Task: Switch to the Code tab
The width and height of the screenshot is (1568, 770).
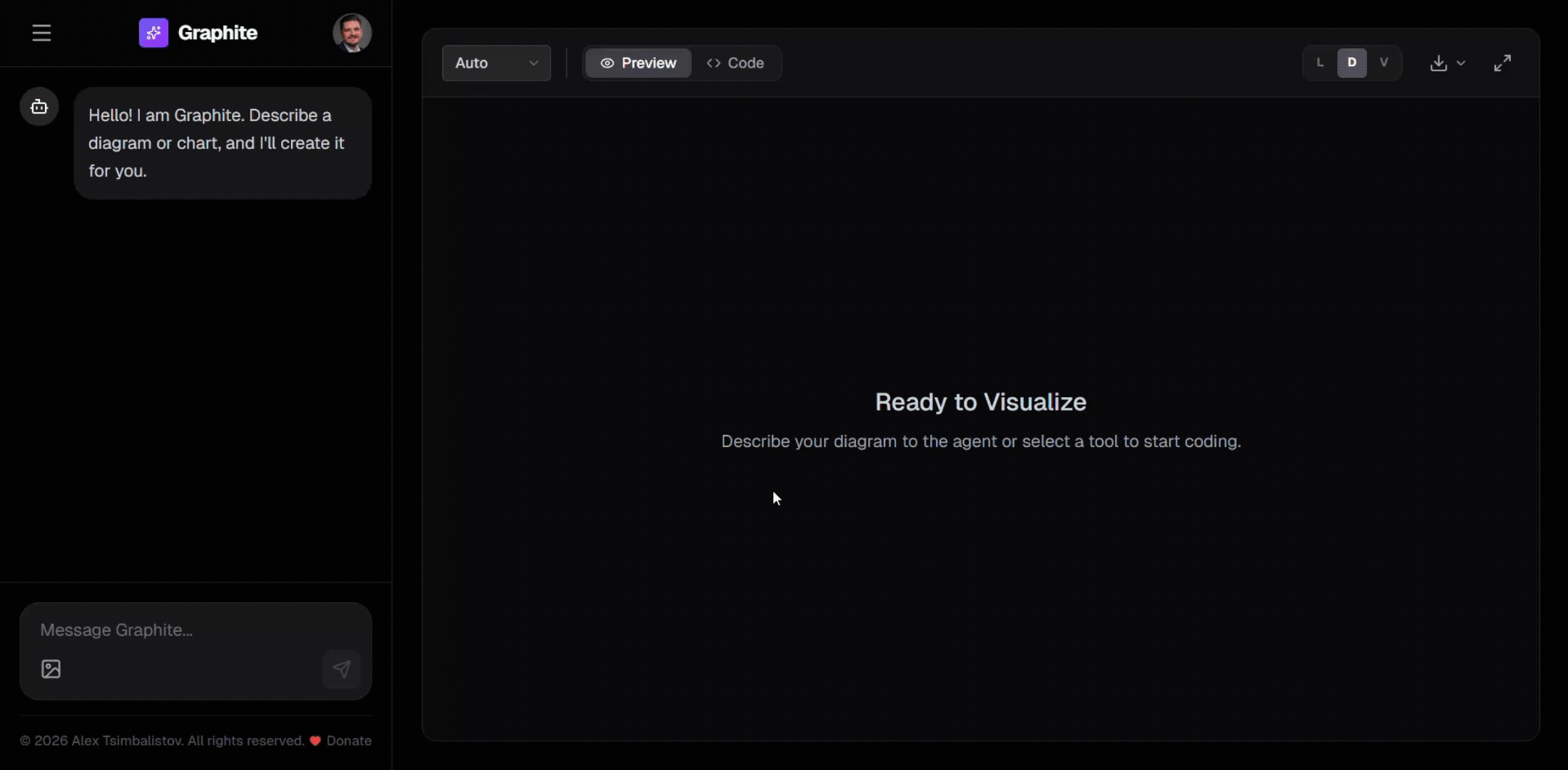Action: point(735,63)
